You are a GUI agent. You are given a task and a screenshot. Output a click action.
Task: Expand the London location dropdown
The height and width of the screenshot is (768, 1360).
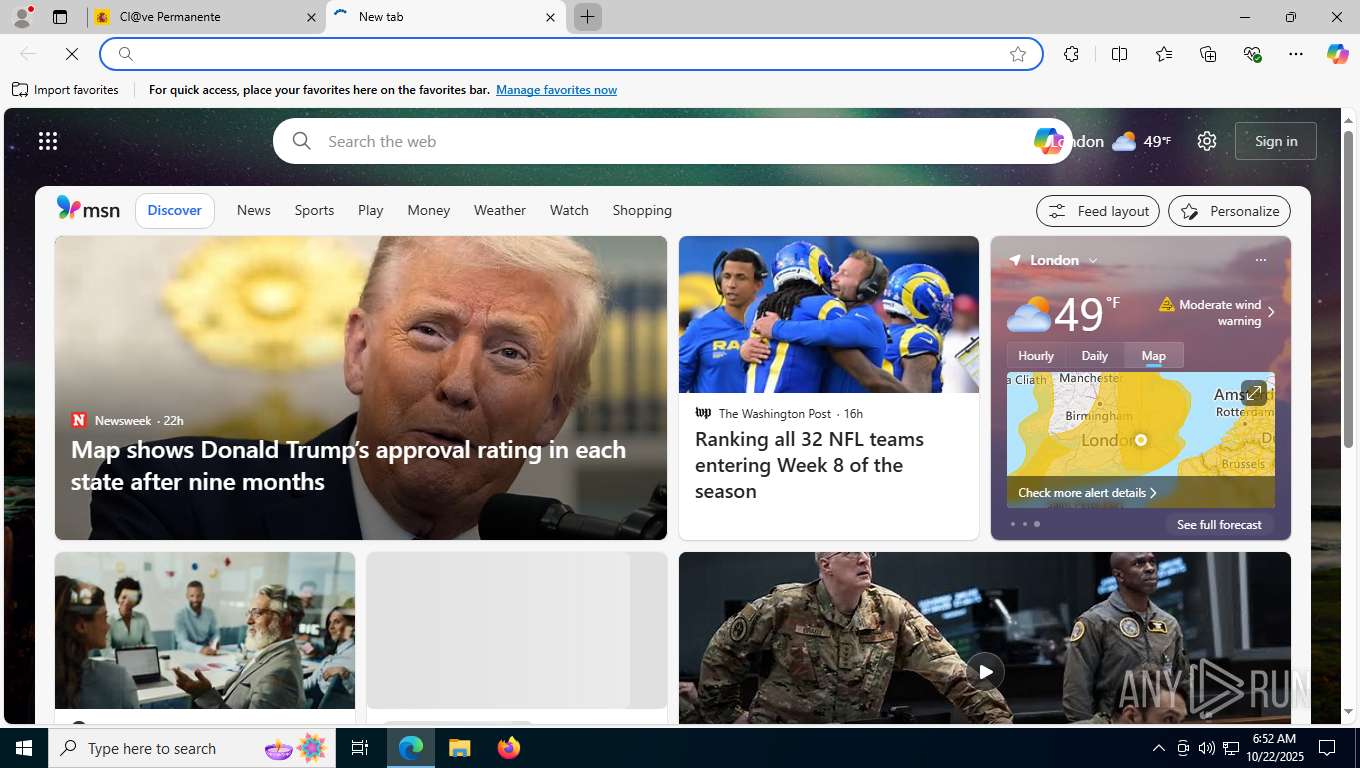(1093, 261)
